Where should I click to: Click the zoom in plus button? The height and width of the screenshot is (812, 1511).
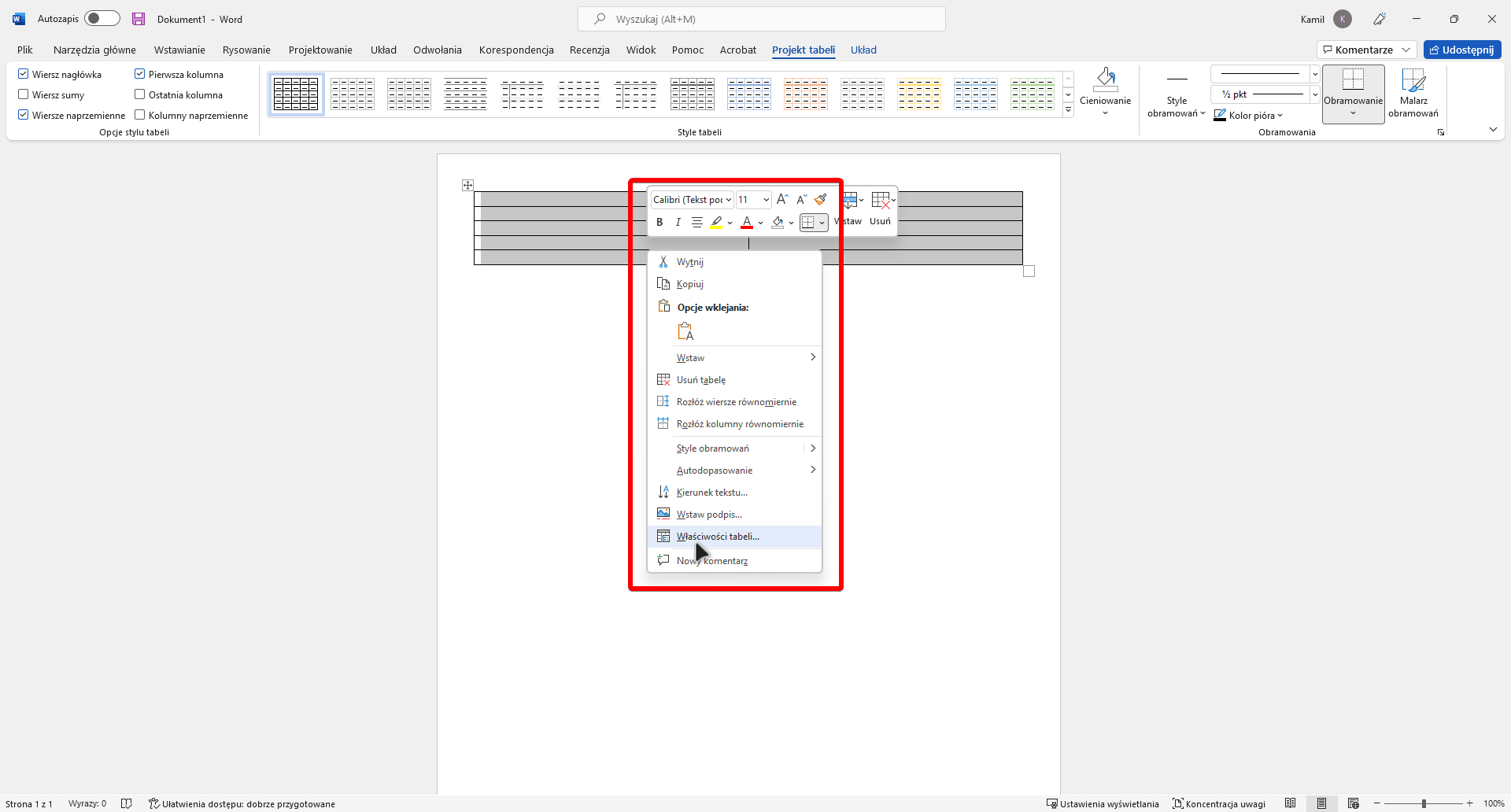(x=1469, y=803)
